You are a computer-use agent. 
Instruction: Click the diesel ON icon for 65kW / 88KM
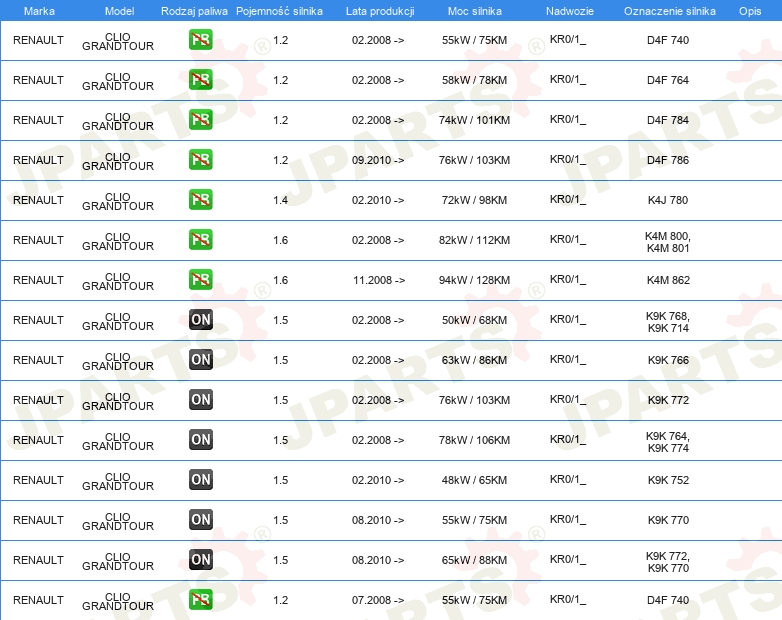[x=200, y=560]
